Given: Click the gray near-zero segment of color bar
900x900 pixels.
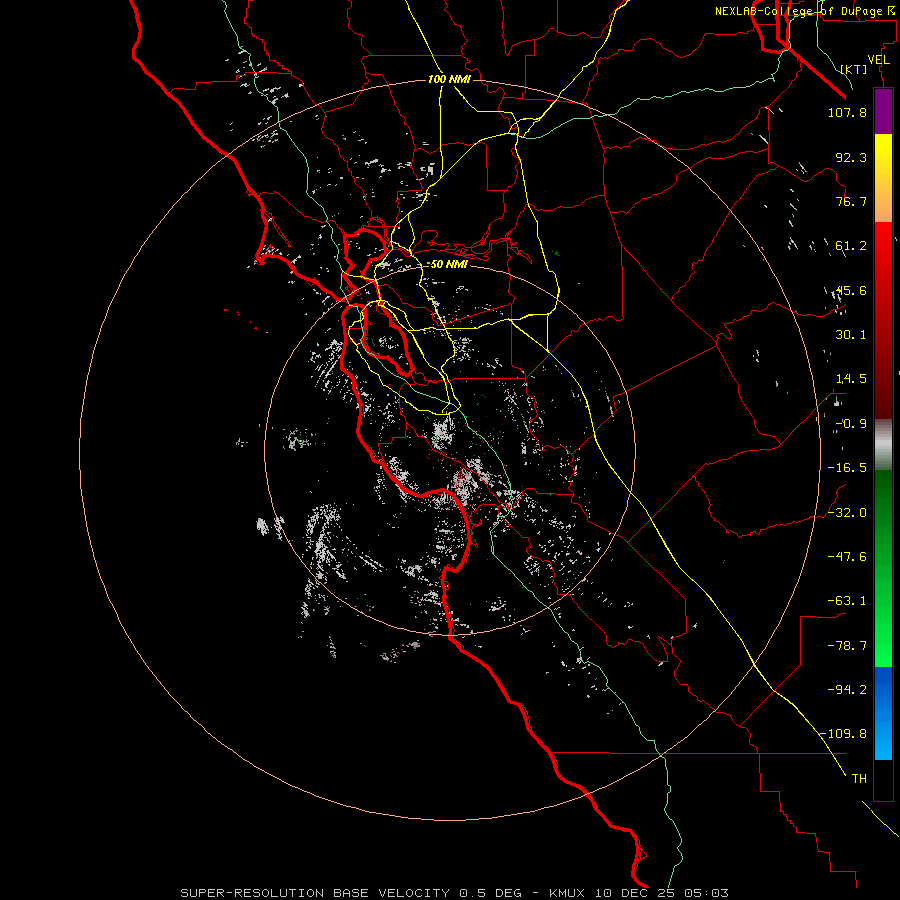Looking at the screenshot, I should (883, 445).
